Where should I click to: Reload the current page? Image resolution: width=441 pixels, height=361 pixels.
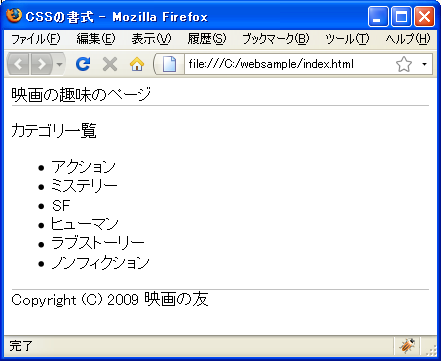[x=83, y=64]
